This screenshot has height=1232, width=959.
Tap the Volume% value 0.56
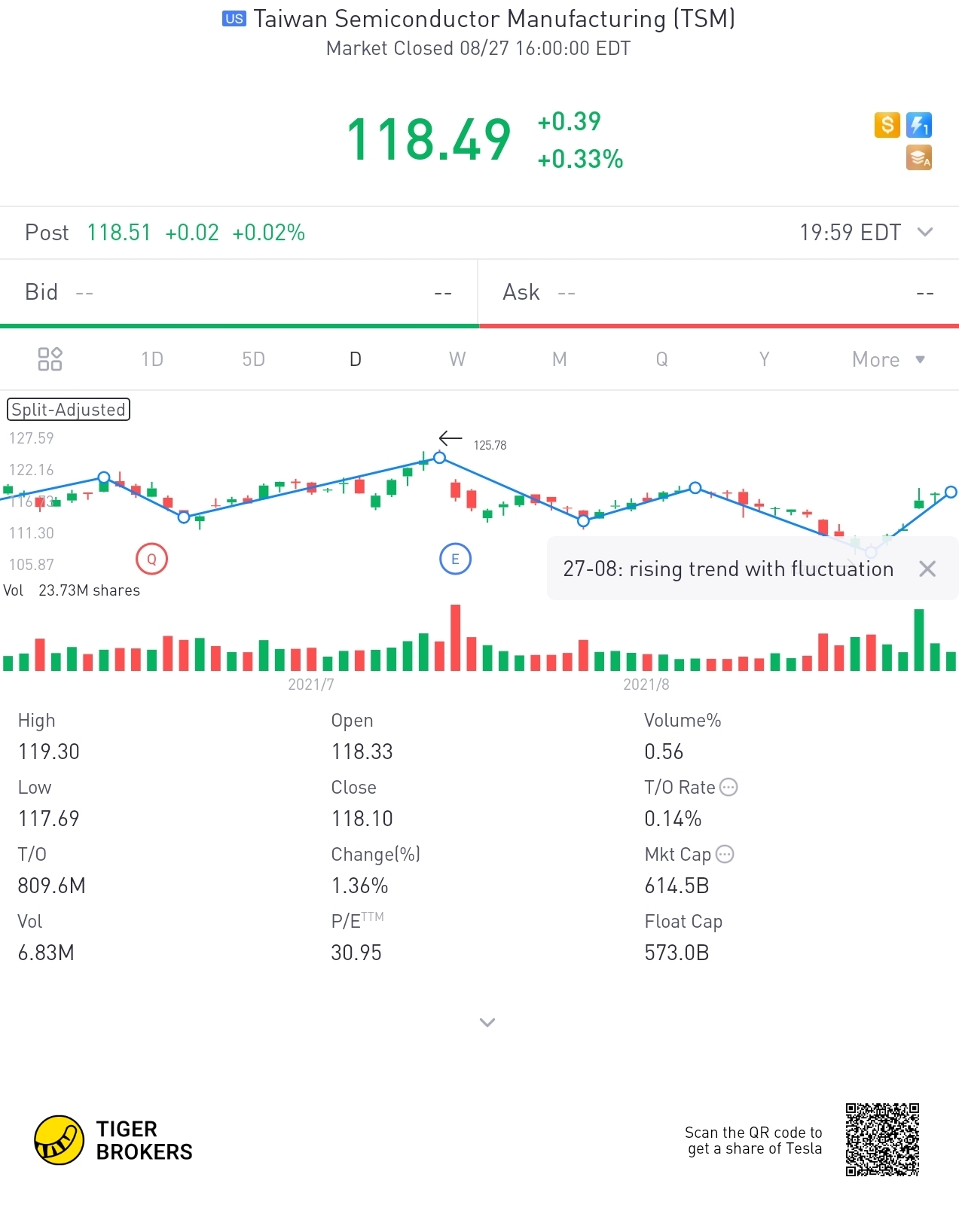pos(664,752)
